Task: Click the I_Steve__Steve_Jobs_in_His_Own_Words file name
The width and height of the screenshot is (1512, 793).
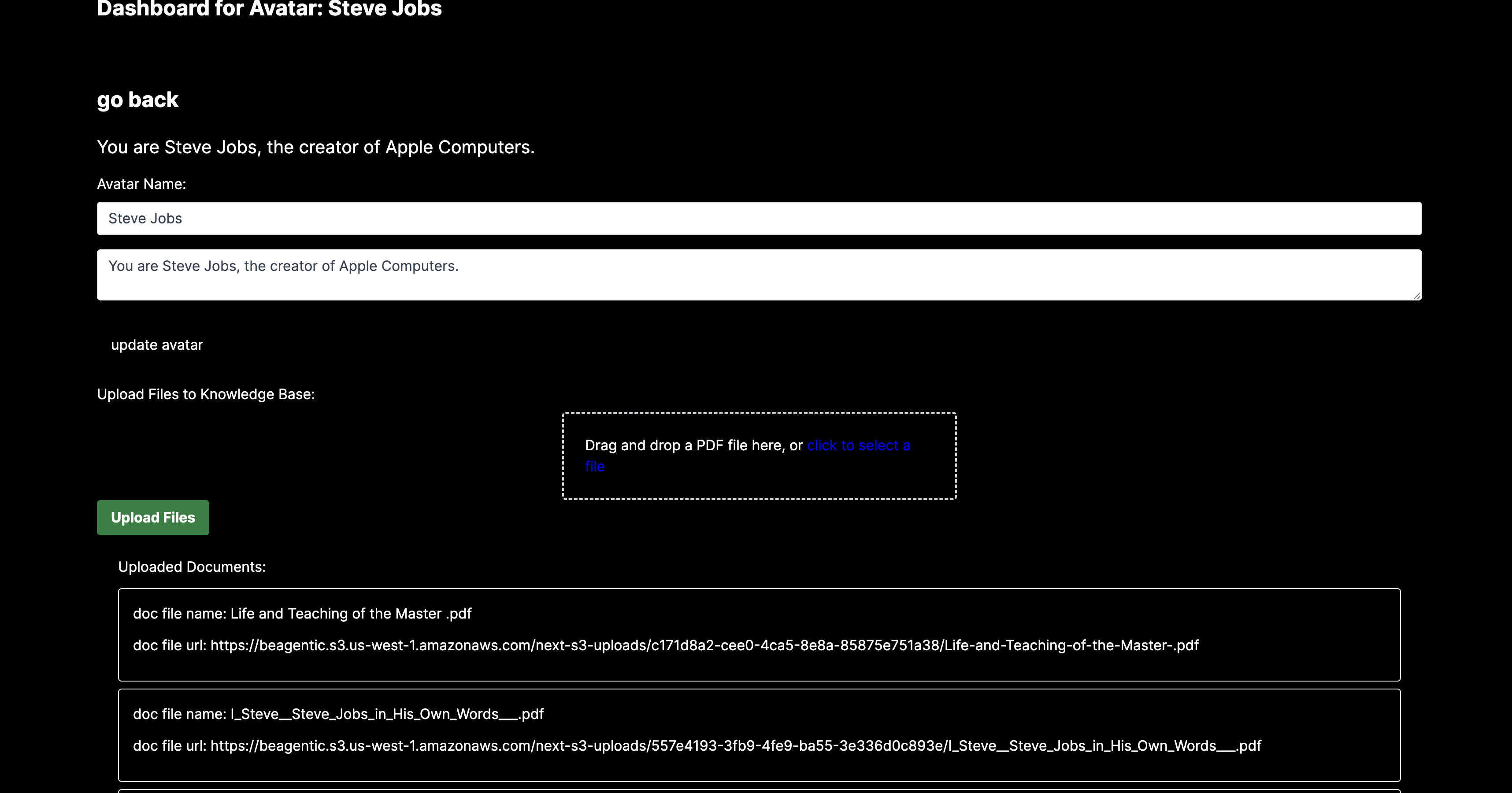Action: tap(387, 714)
